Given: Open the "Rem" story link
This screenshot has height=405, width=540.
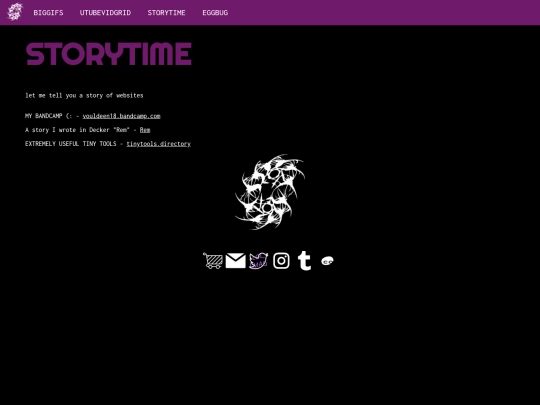Looking at the screenshot, I should point(145,130).
